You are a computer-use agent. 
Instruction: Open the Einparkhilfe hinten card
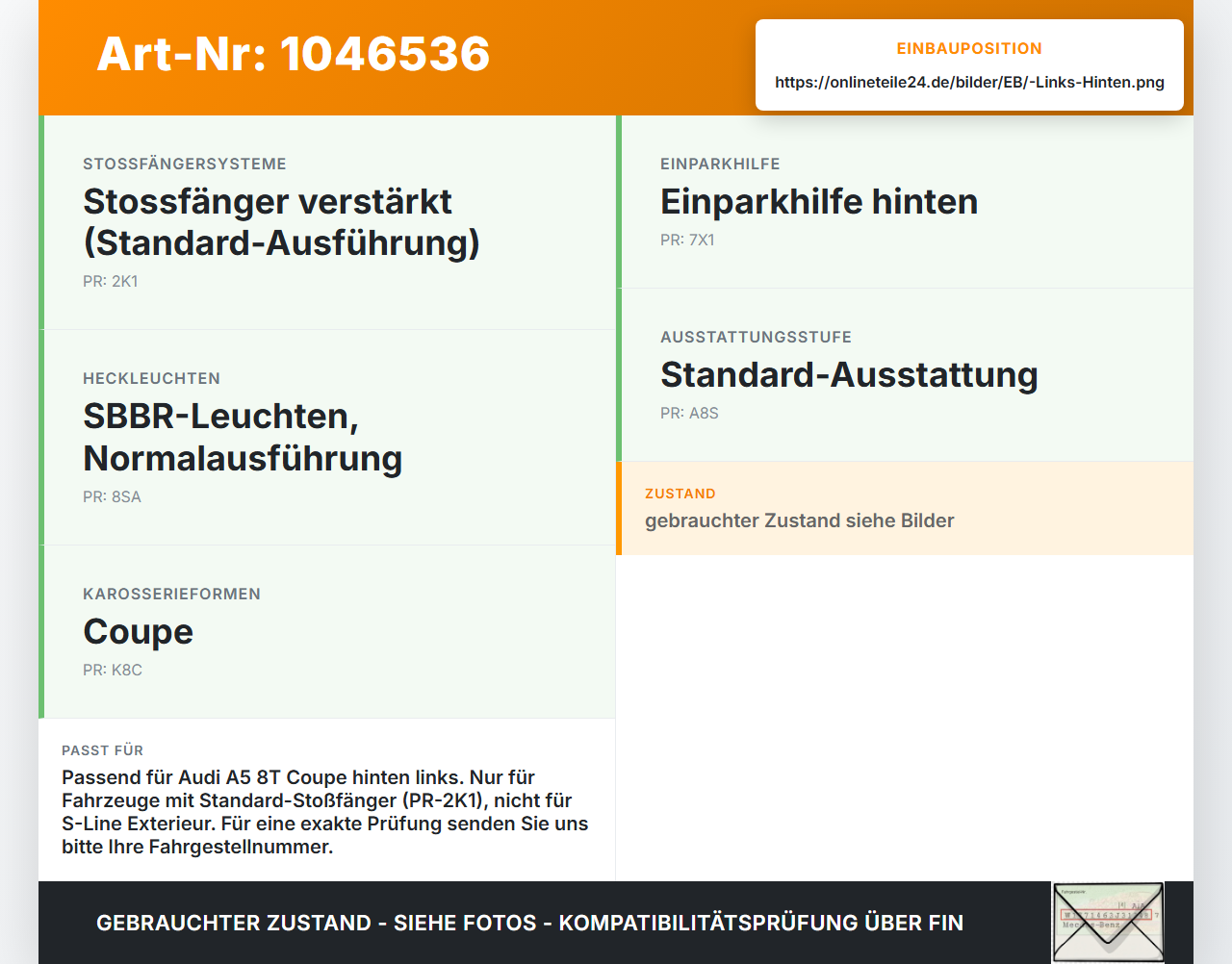pos(905,202)
